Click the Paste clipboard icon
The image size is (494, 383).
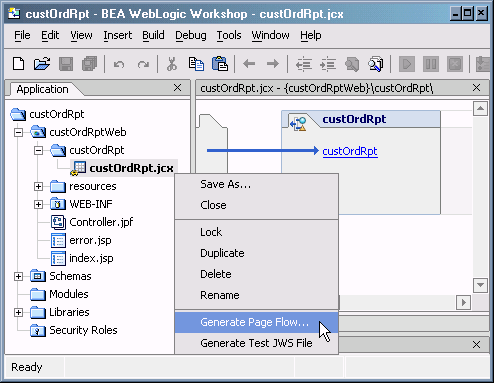tap(220, 63)
